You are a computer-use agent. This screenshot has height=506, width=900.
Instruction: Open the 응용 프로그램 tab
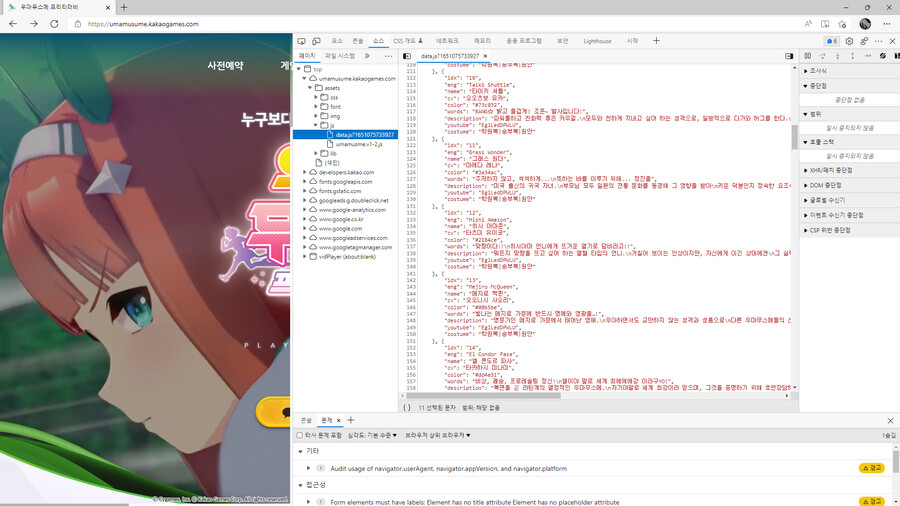(524, 41)
